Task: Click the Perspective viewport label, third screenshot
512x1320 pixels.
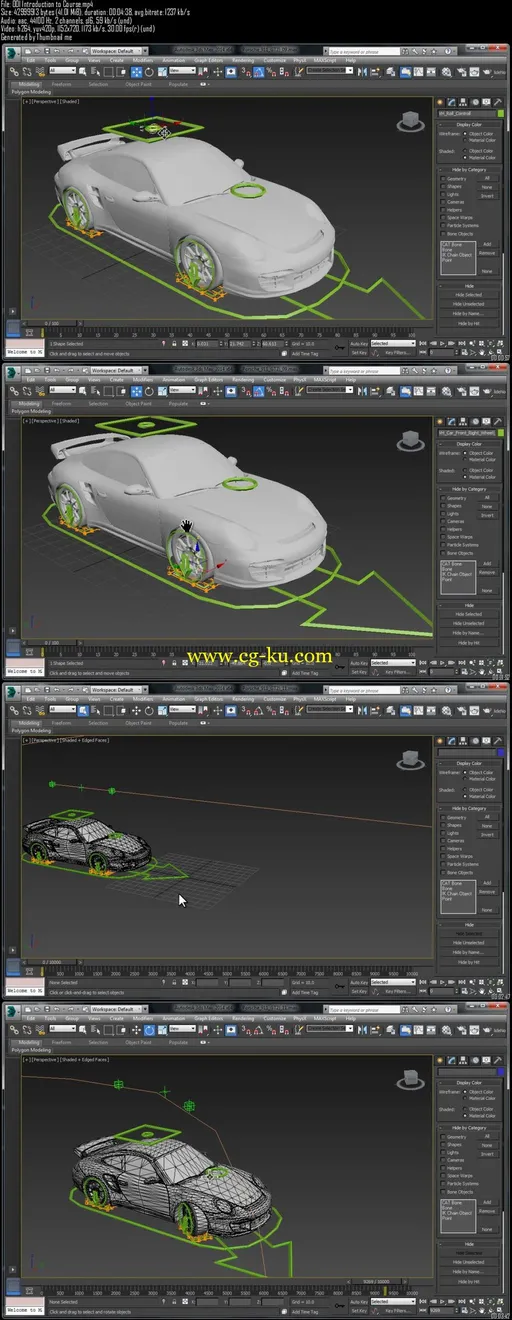Action: coord(42,741)
